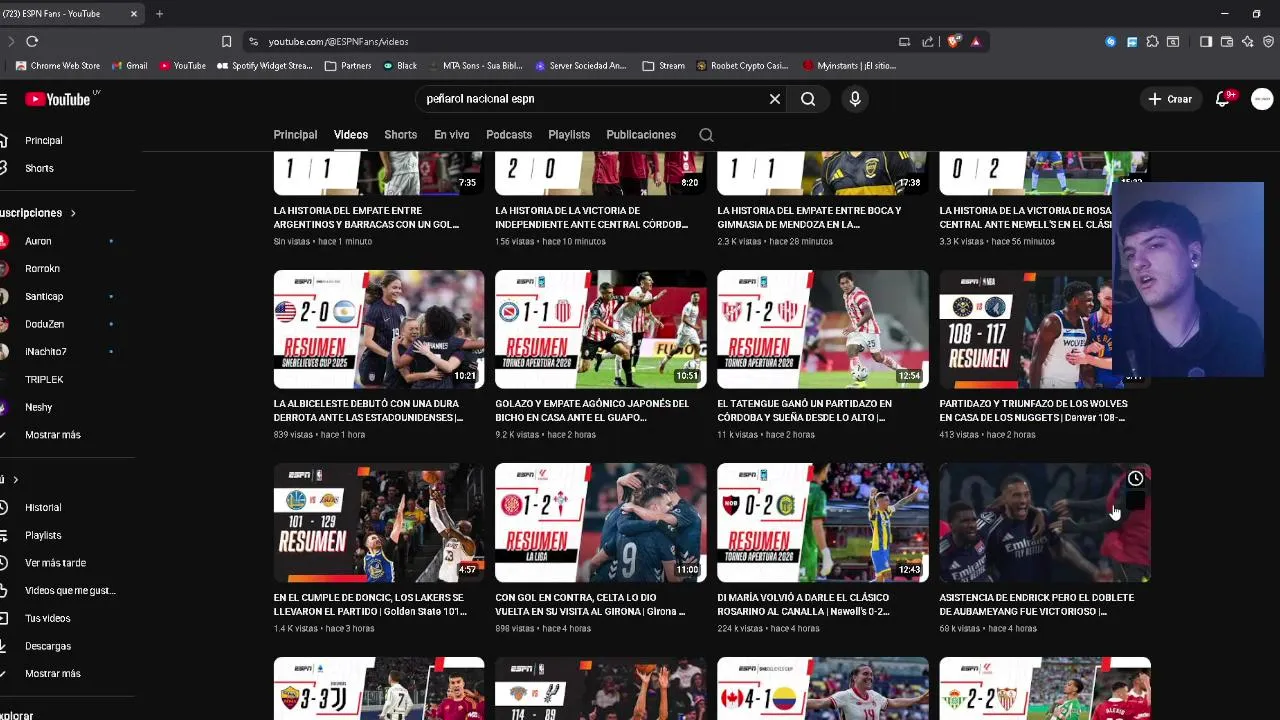Add hovered Endrick video to Watch Later
1280x720 pixels.
tap(1135, 479)
